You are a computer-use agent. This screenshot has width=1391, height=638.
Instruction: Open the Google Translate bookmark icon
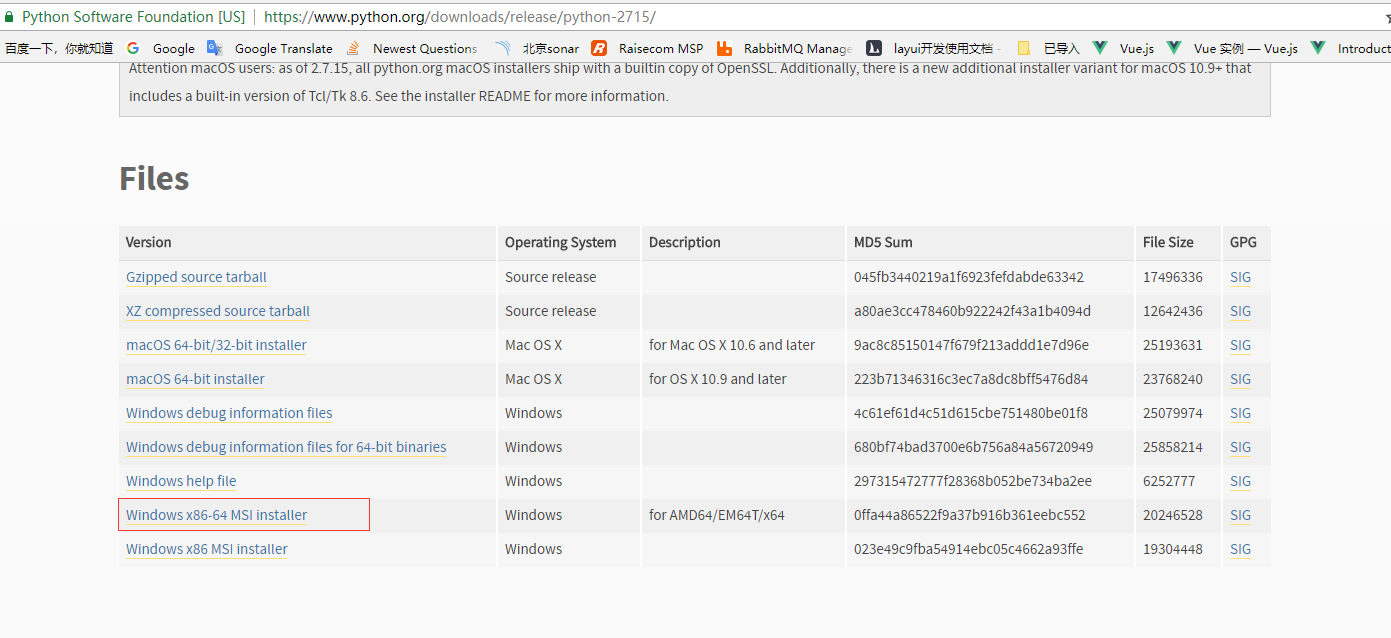[x=215, y=48]
